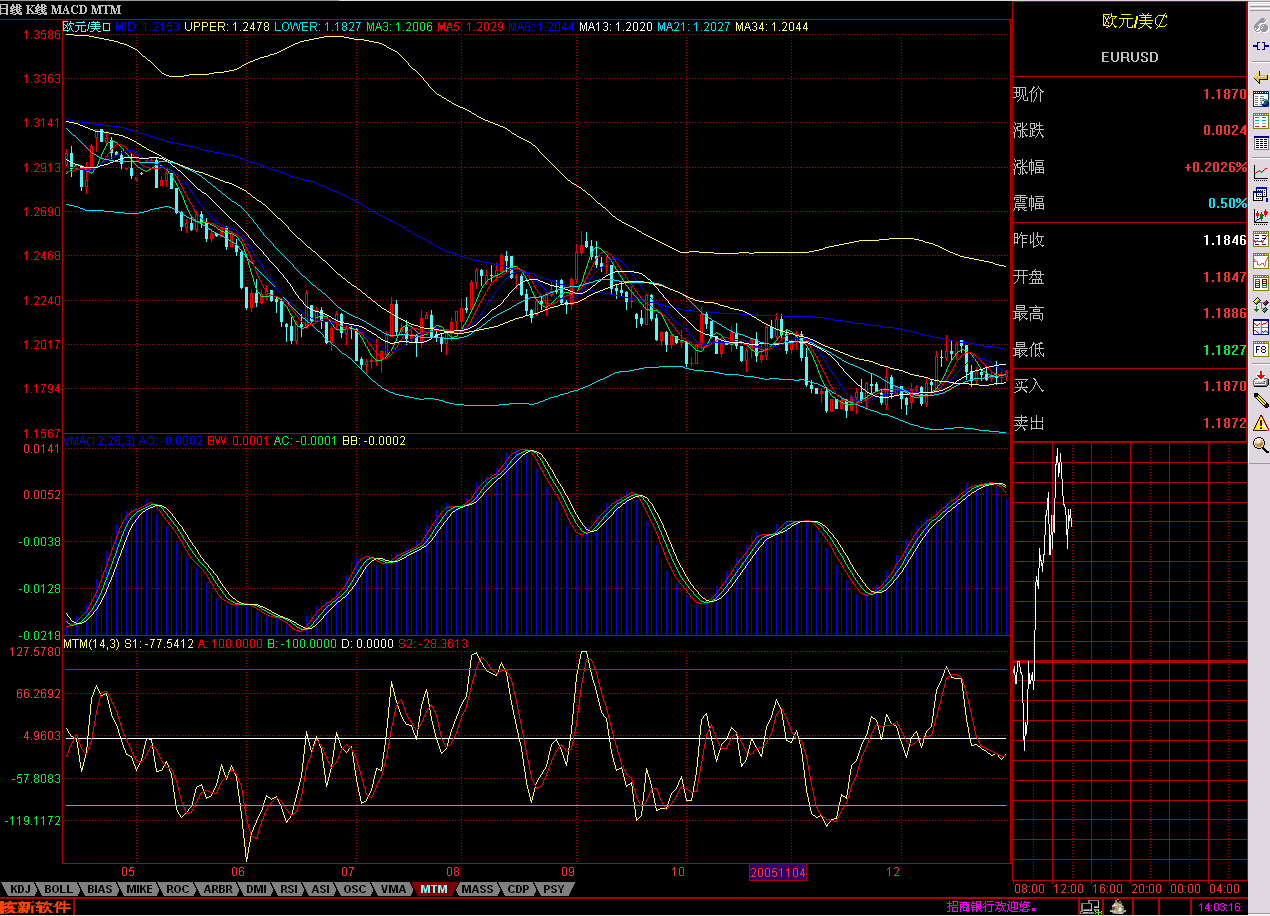Switch to the ASI indicator tab
Image resolution: width=1270 pixels, height=916 pixels.
point(321,888)
